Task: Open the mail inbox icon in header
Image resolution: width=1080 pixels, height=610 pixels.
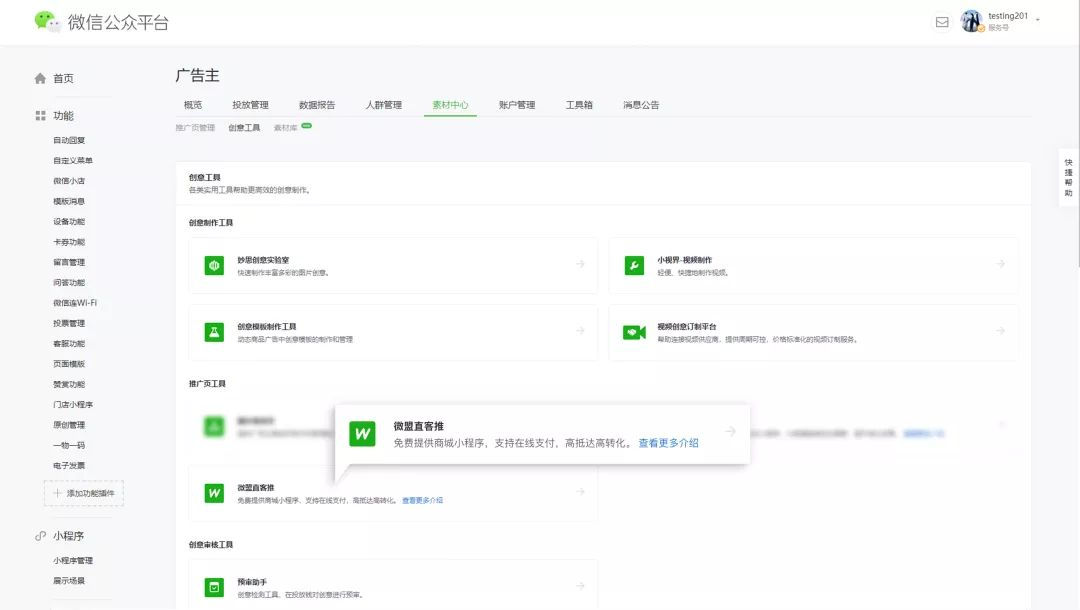Action: tap(942, 22)
